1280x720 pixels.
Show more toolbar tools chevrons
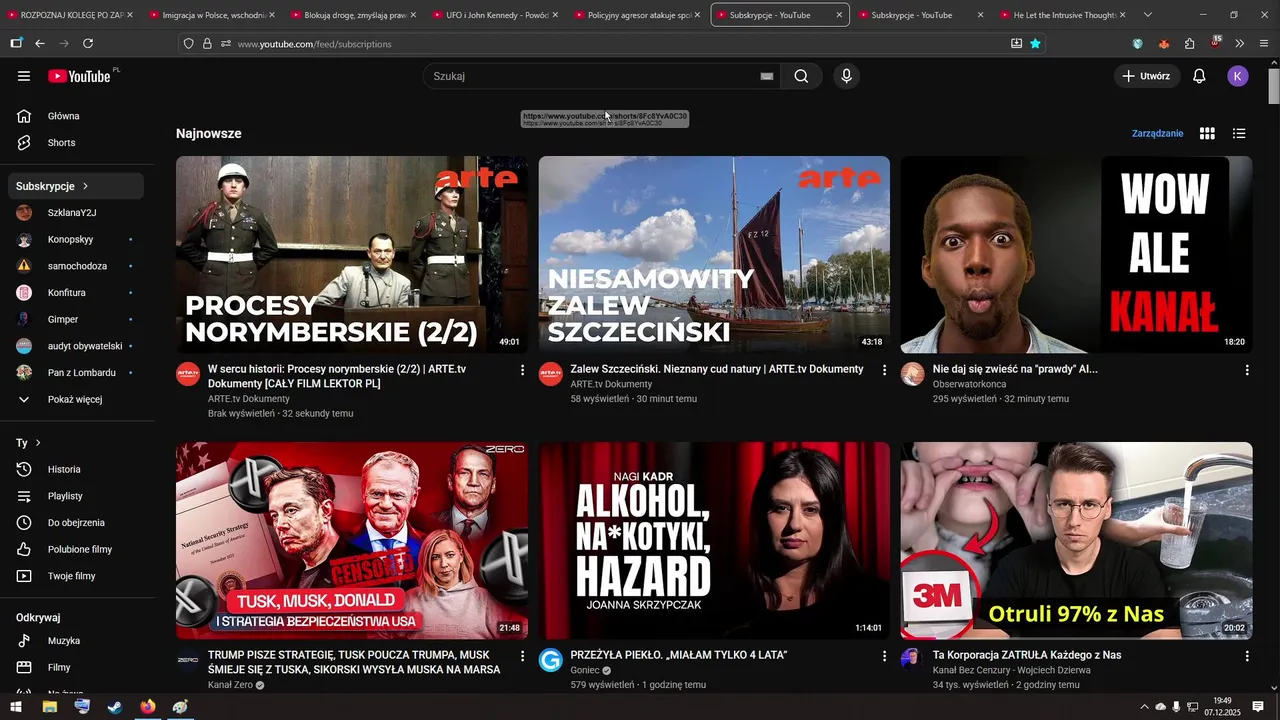point(1239,44)
